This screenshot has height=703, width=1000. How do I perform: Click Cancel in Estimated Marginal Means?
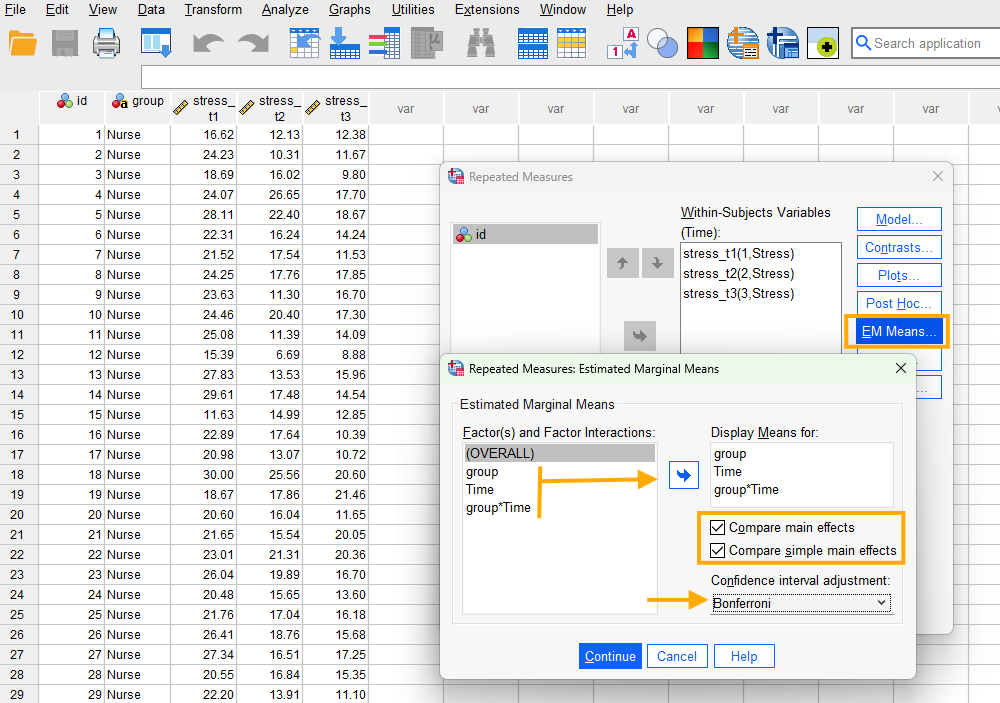tap(677, 656)
